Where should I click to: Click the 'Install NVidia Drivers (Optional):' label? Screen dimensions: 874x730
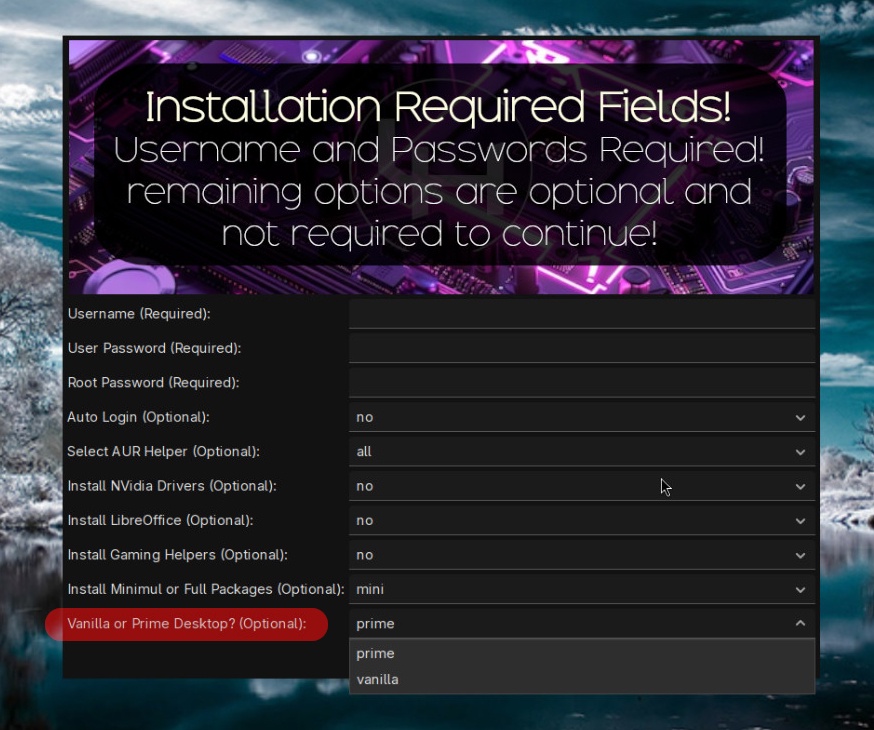171,486
